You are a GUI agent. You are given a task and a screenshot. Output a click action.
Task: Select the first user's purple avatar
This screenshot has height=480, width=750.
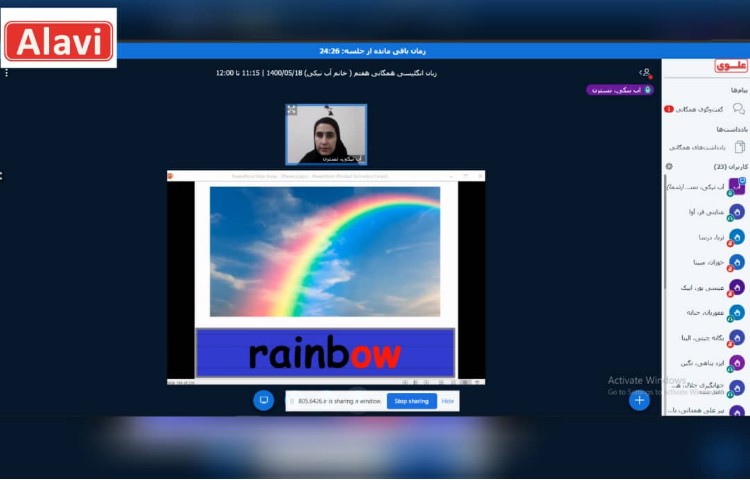tap(736, 186)
